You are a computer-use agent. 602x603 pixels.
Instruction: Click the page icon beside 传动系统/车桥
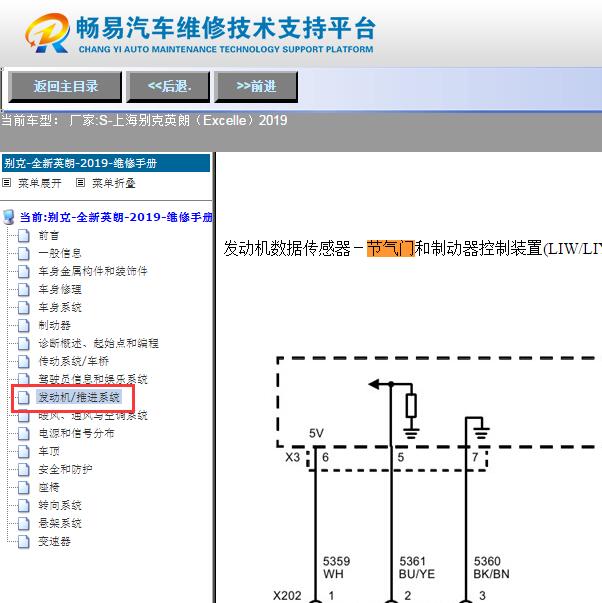[23, 361]
